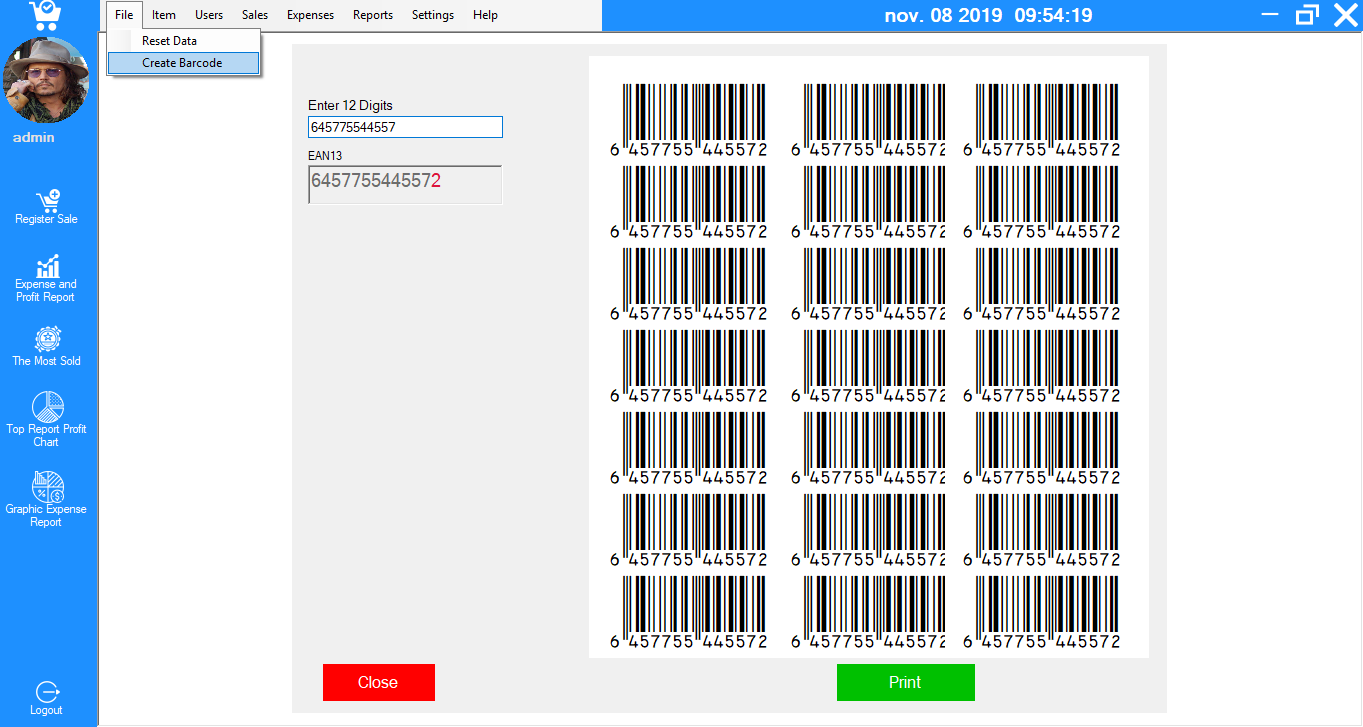Open the Expenses menu
The height and width of the screenshot is (727, 1363).
pos(309,14)
